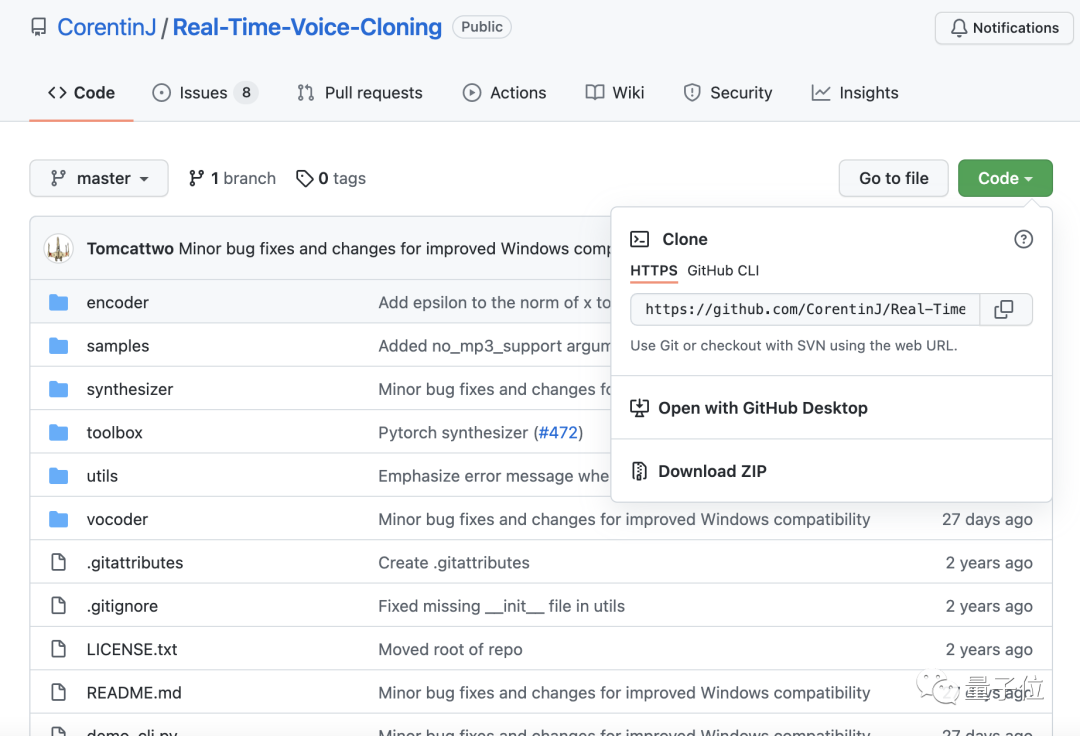Select the GitHub CLI clone tab
The image size is (1080, 736).
[723, 271]
